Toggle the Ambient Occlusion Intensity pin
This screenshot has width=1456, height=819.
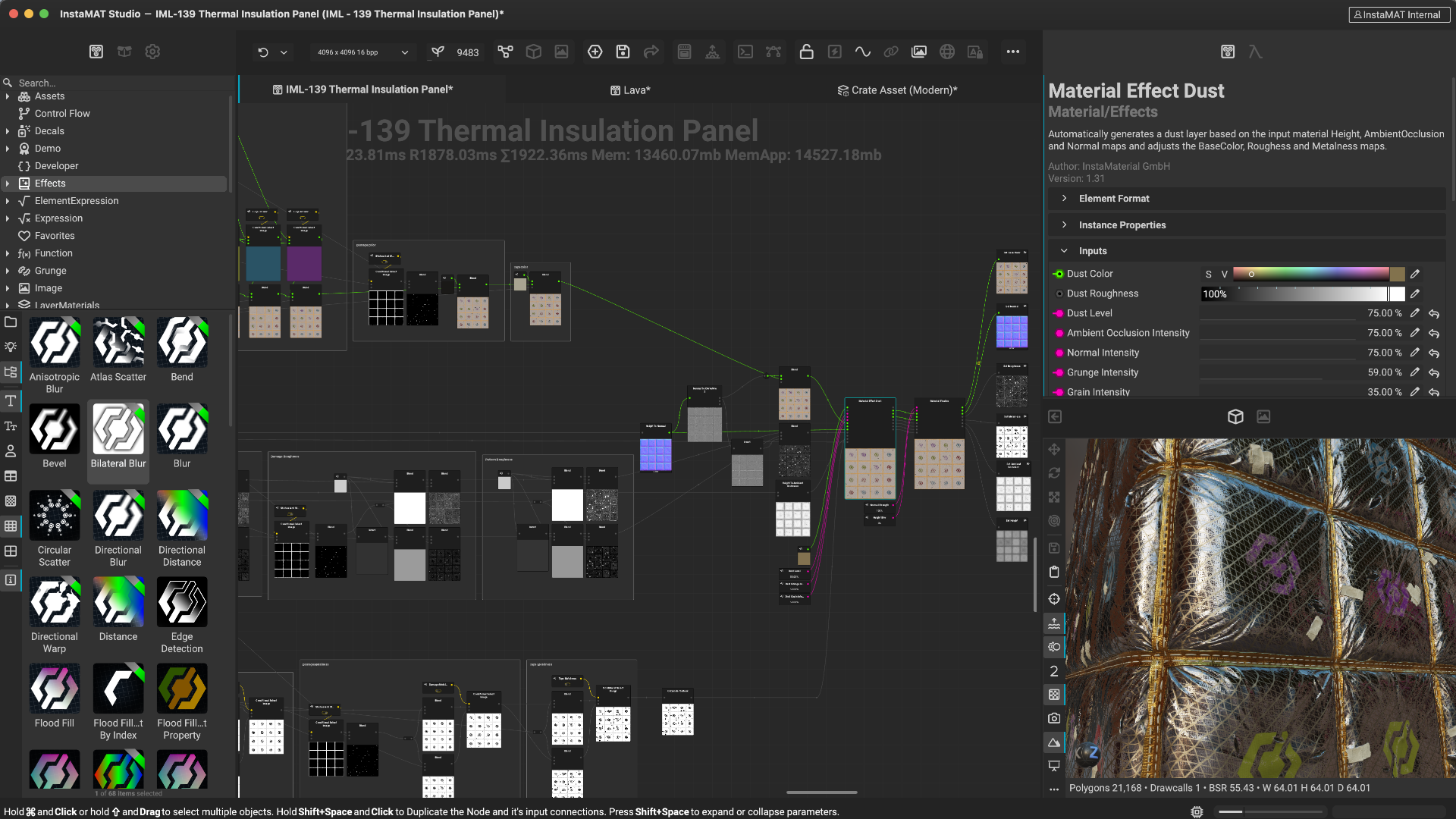[x=1059, y=333]
